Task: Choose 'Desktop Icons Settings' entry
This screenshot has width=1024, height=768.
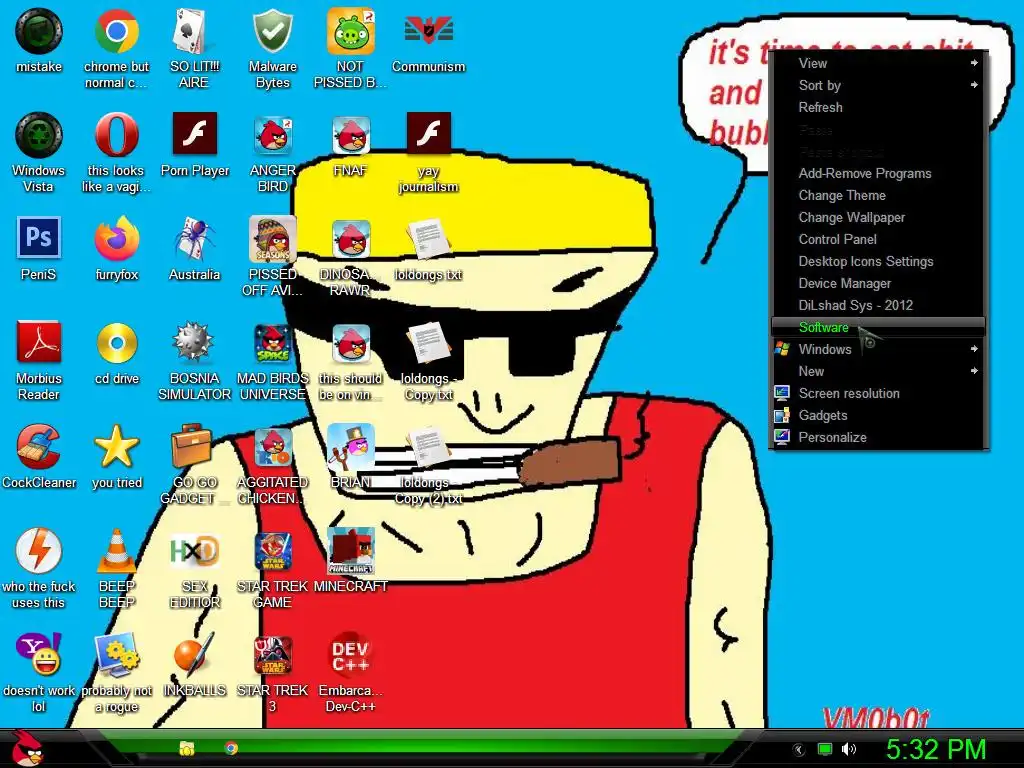Action: (878, 261)
